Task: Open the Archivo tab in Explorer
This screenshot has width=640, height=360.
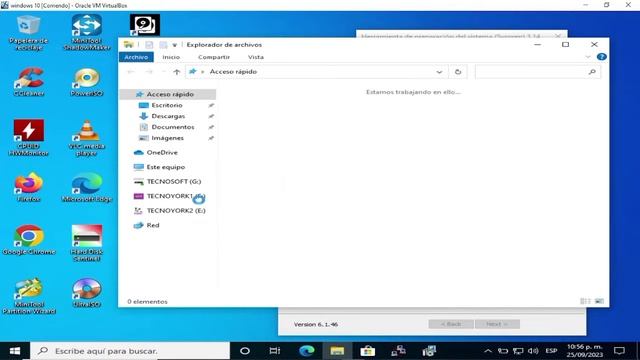Action: [x=136, y=57]
